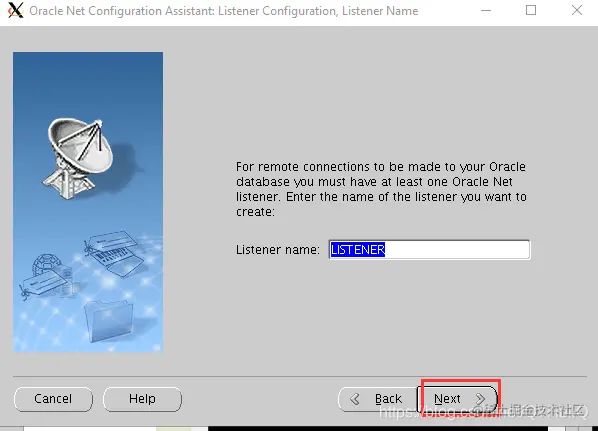Click the window title bar text
Image resolution: width=598 pixels, height=431 pixels.
[x=223, y=11]
